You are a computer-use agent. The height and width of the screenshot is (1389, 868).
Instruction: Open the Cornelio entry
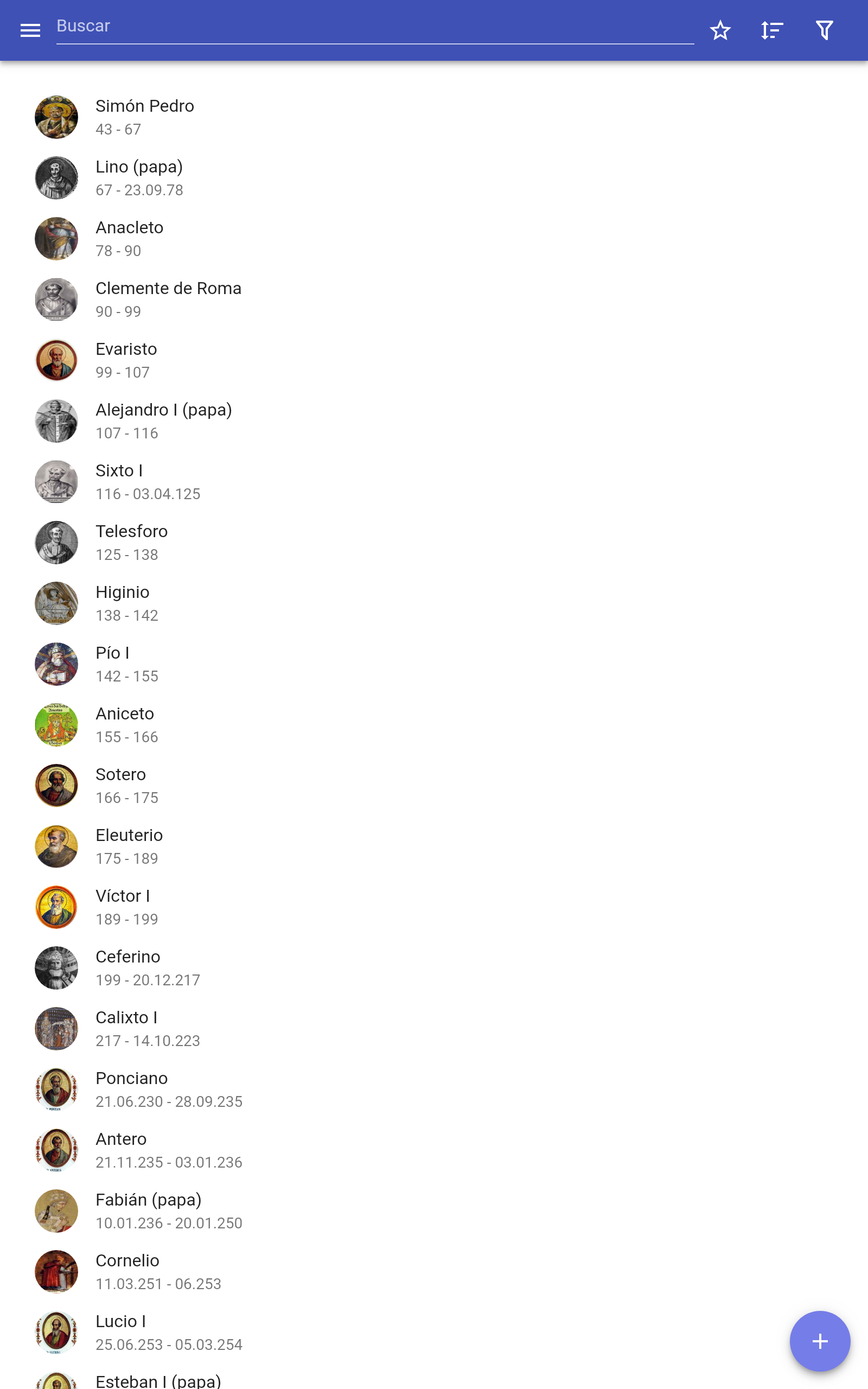tap(434, 1272)
